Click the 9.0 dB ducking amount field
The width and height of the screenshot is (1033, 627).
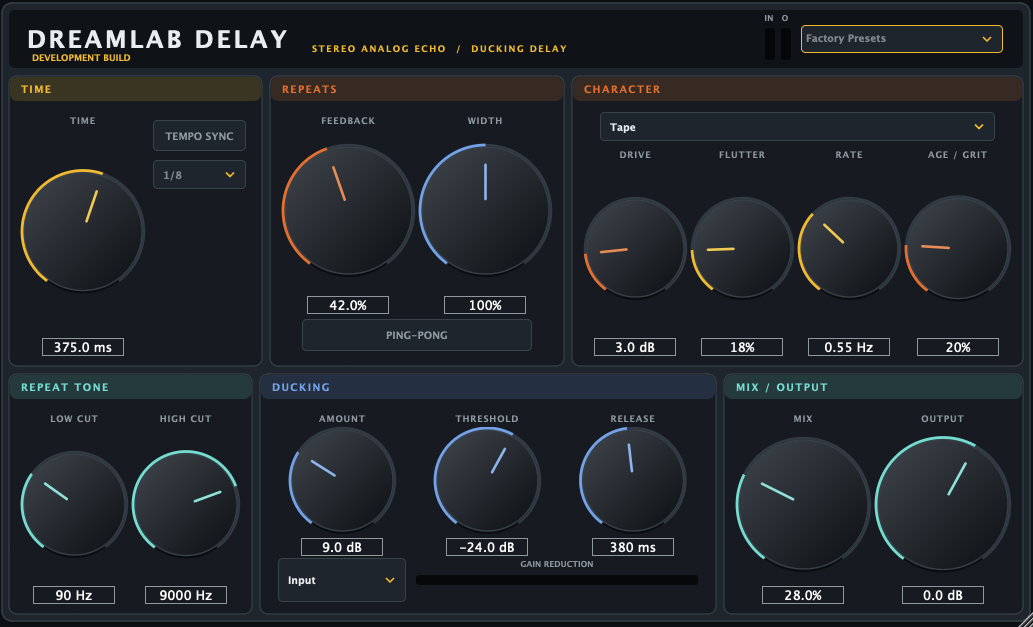(342, 547)
